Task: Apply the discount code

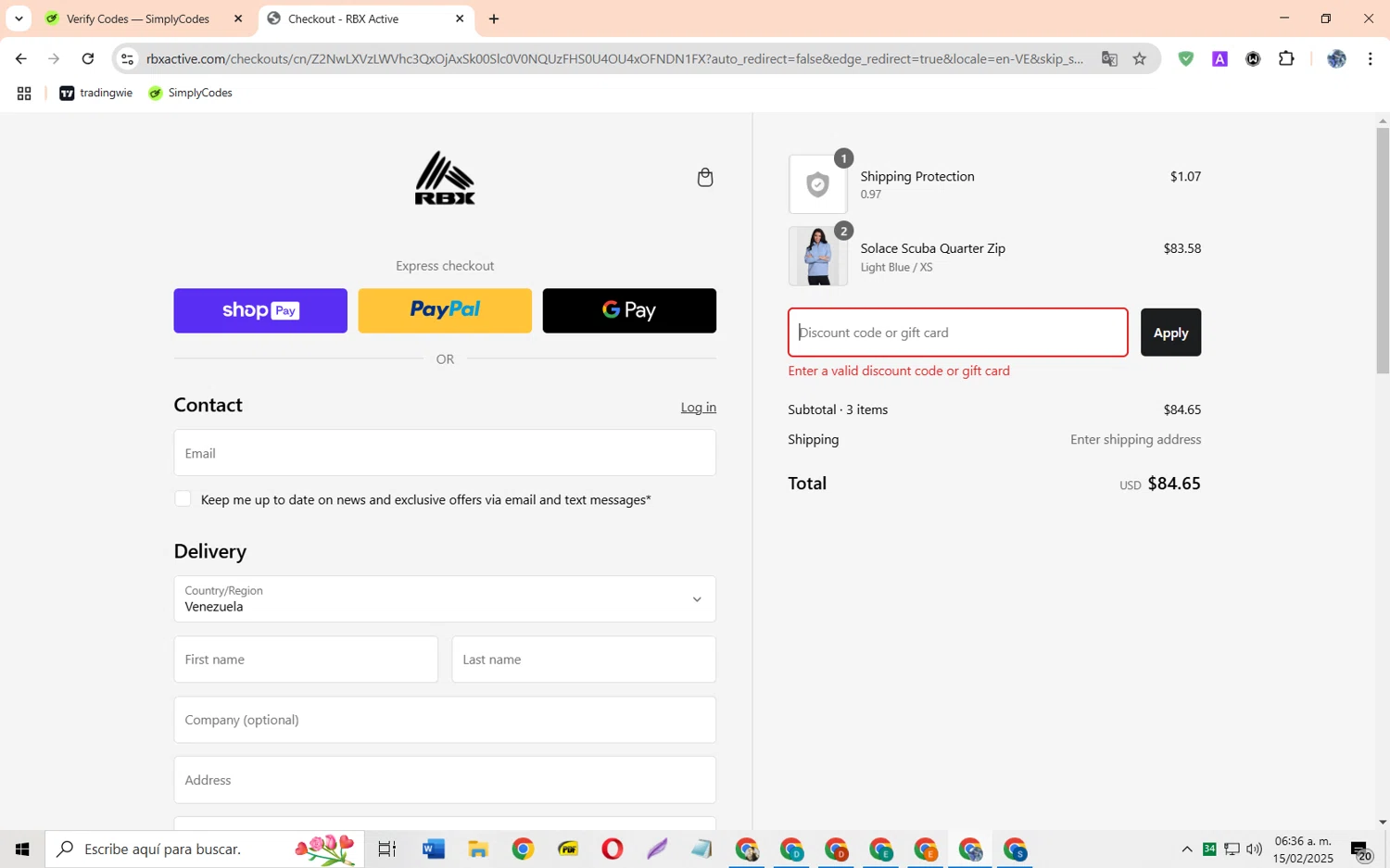Action: [x=1170, y=333]
